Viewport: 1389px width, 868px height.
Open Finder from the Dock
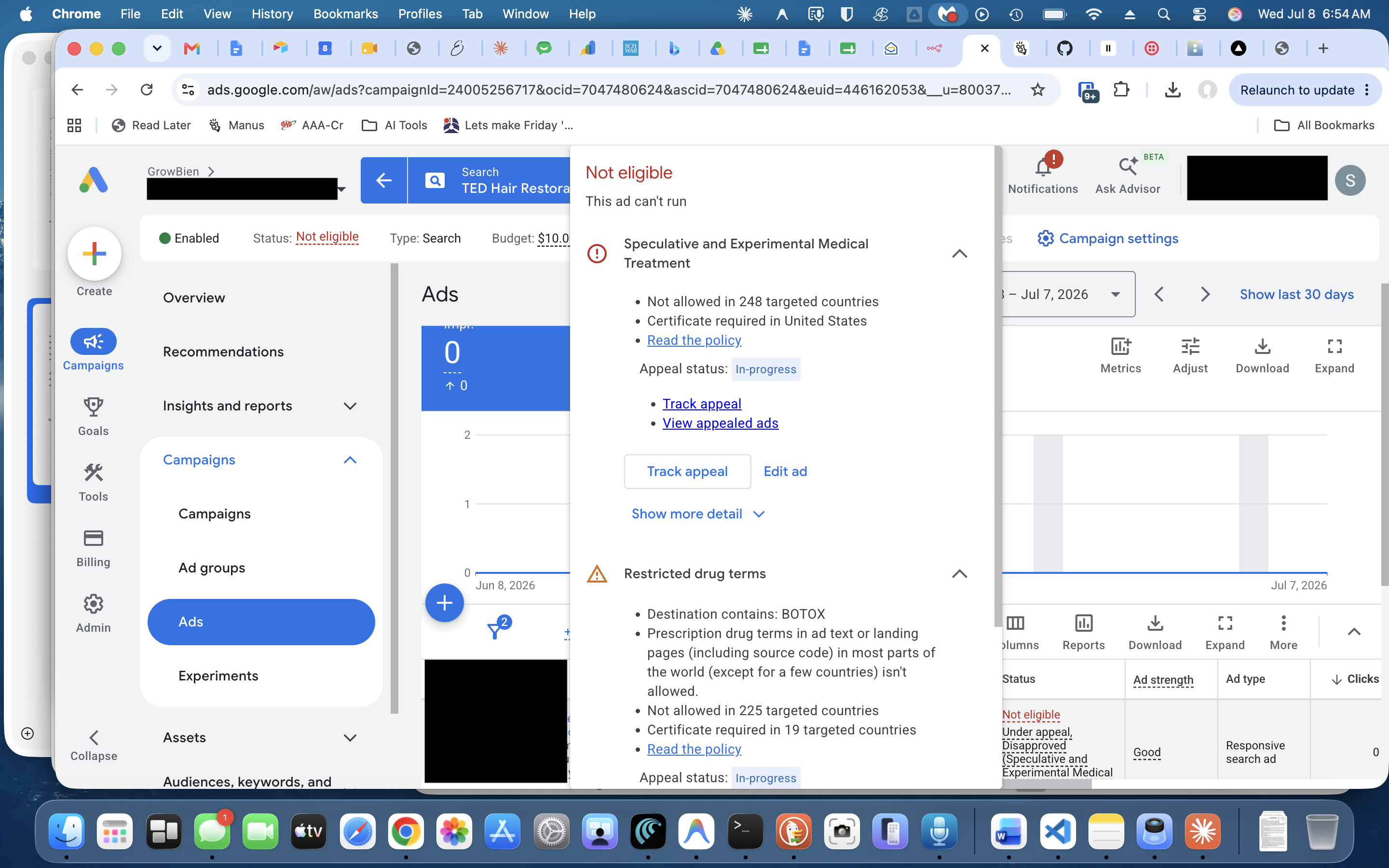coord(67,831)
